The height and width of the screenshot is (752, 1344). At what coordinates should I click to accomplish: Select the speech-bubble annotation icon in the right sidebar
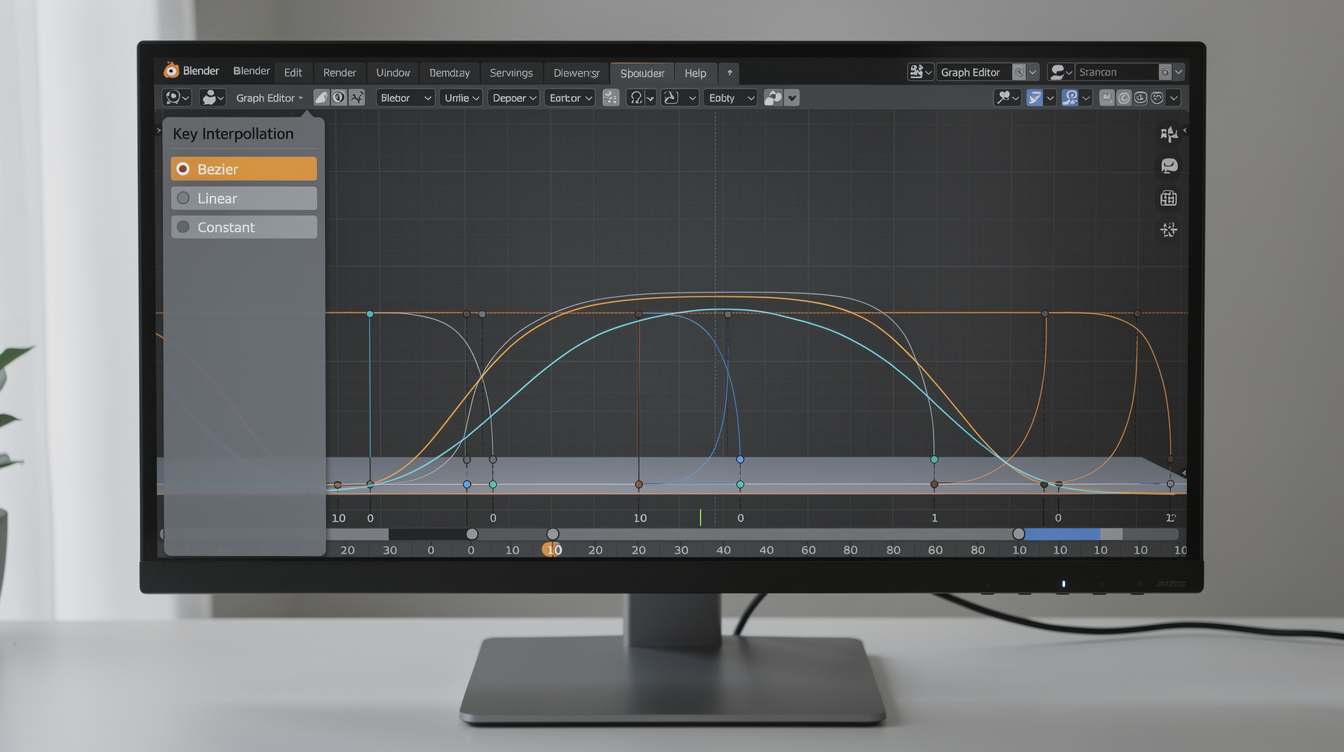click(x=1168, y=165)
